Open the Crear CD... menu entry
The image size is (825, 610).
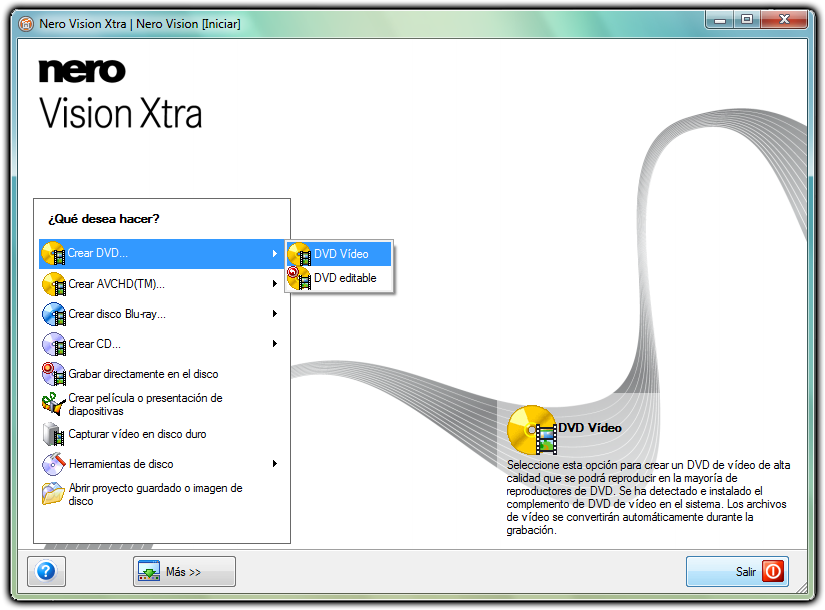[x=162, y=344]
